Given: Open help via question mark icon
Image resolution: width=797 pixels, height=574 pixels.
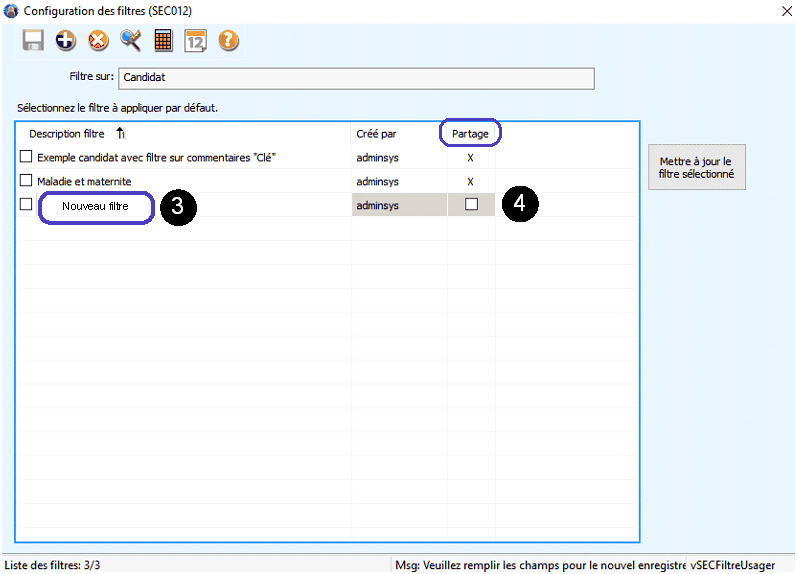Looking at the screenshot, I should (x=228, y=41).
